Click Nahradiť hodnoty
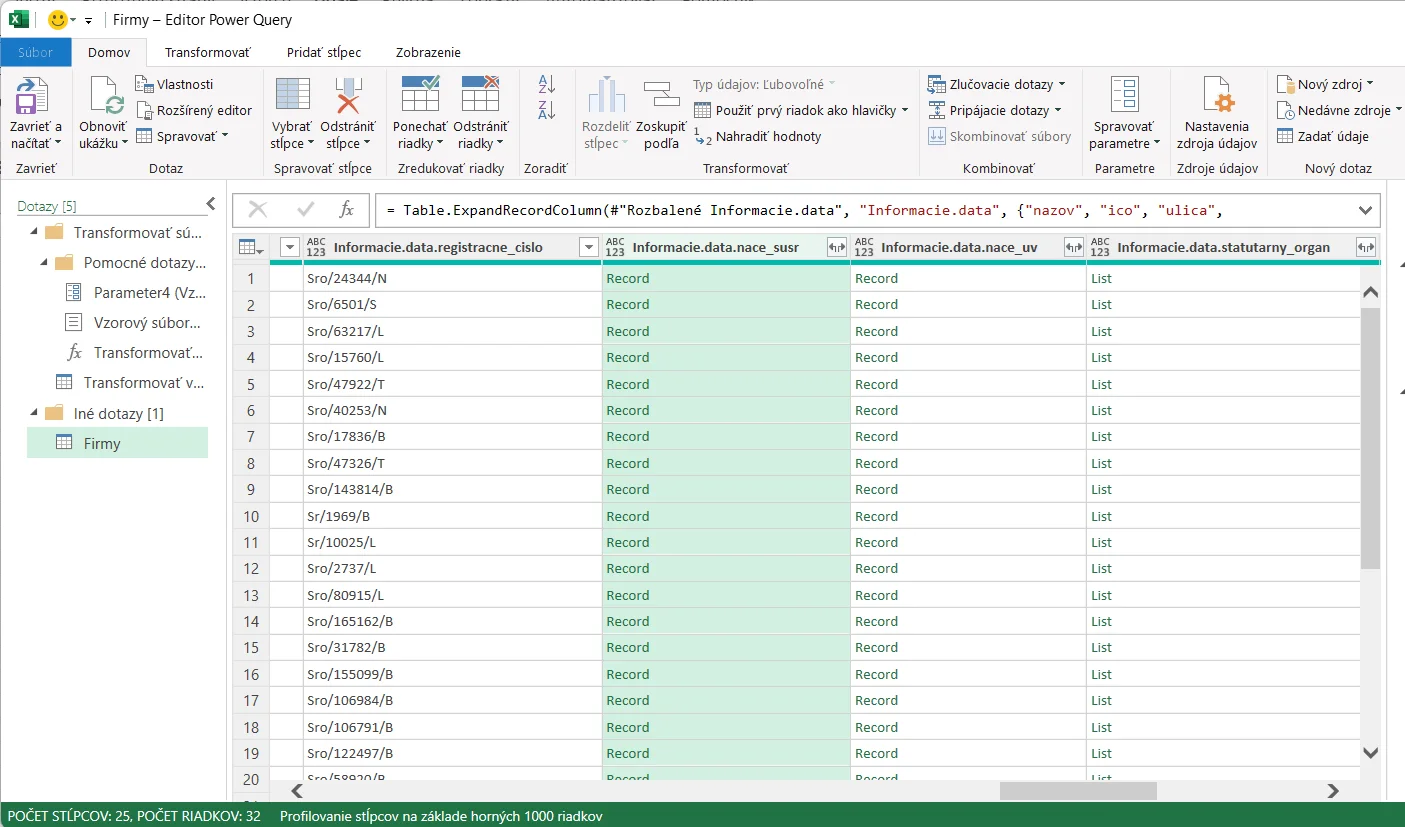 pyautogui.click(x=757, y=136)
